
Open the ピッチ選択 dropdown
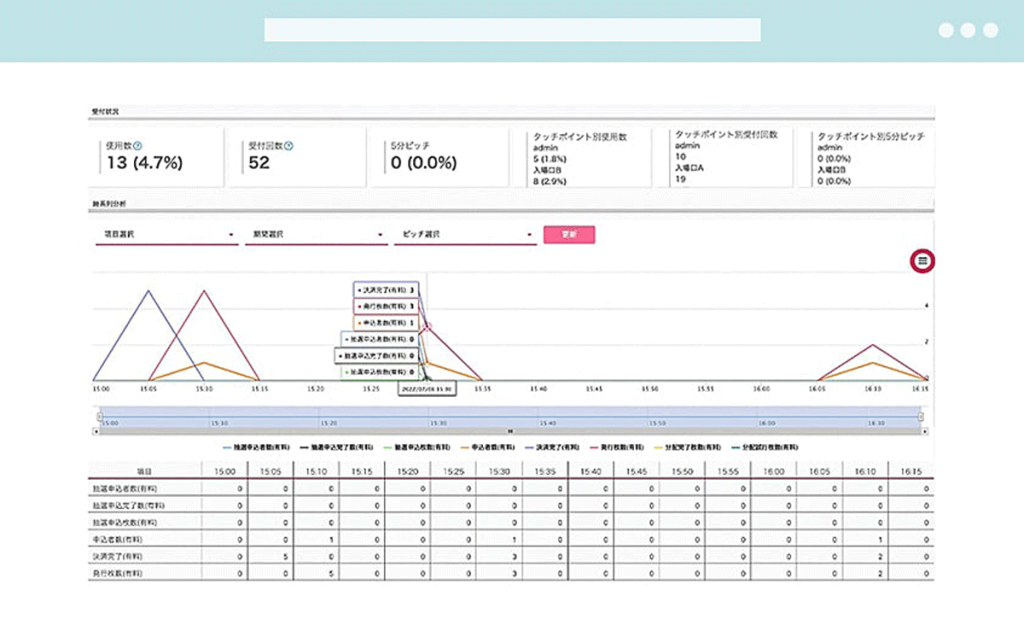pos(465,235)
